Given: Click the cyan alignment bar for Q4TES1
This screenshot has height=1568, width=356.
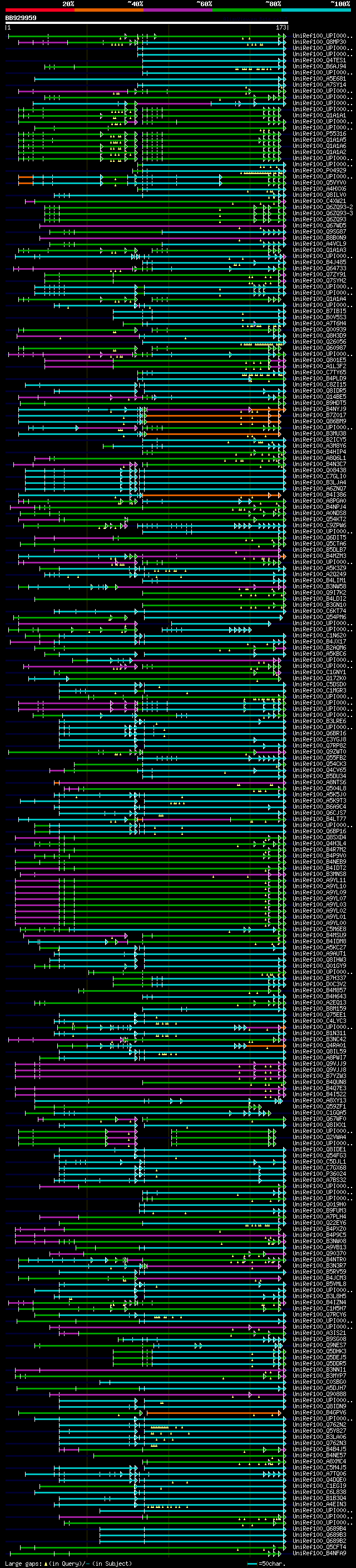Looking at the screenshot, I should (x=214, y=60).
